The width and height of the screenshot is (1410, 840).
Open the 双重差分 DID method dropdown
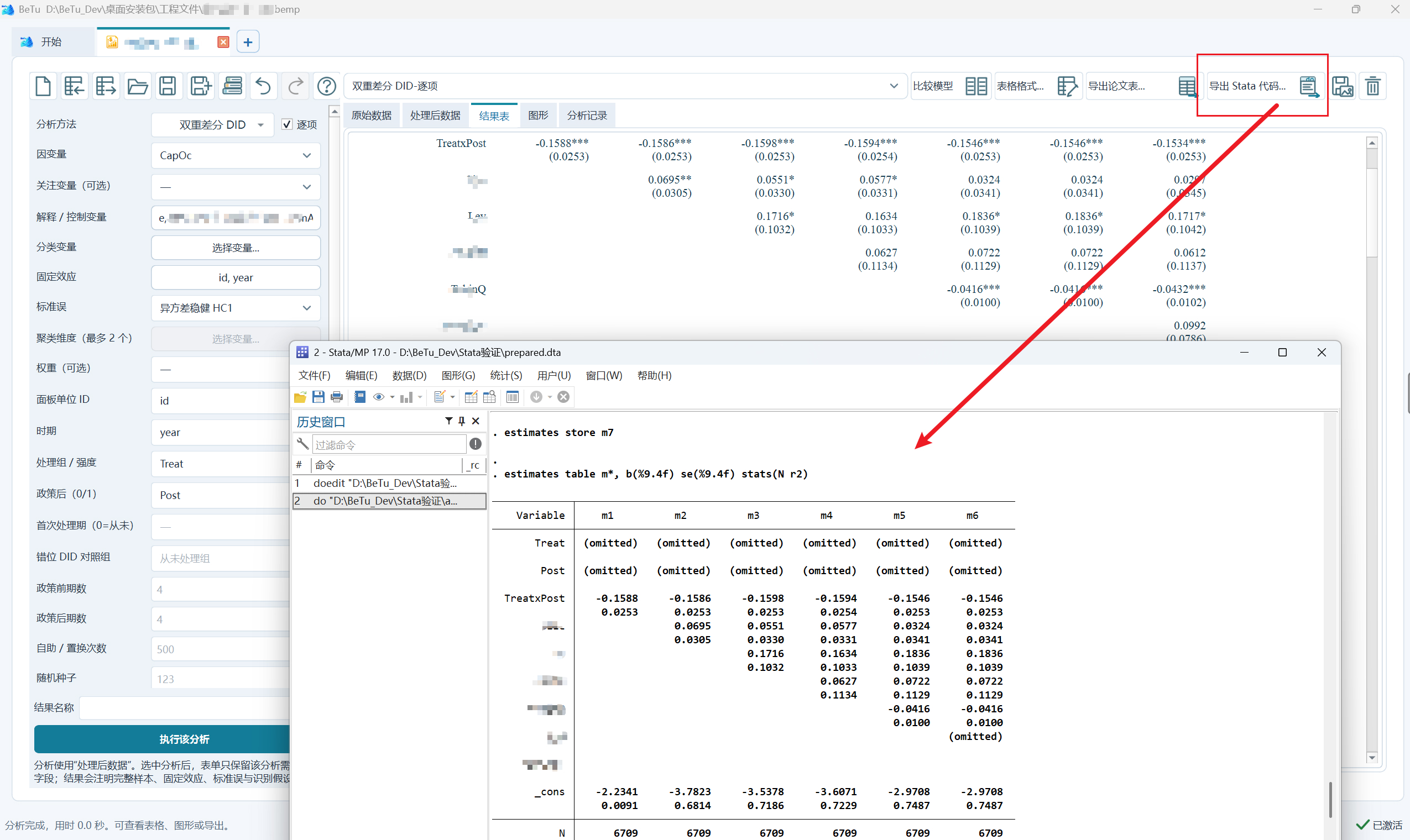[213, 124]
